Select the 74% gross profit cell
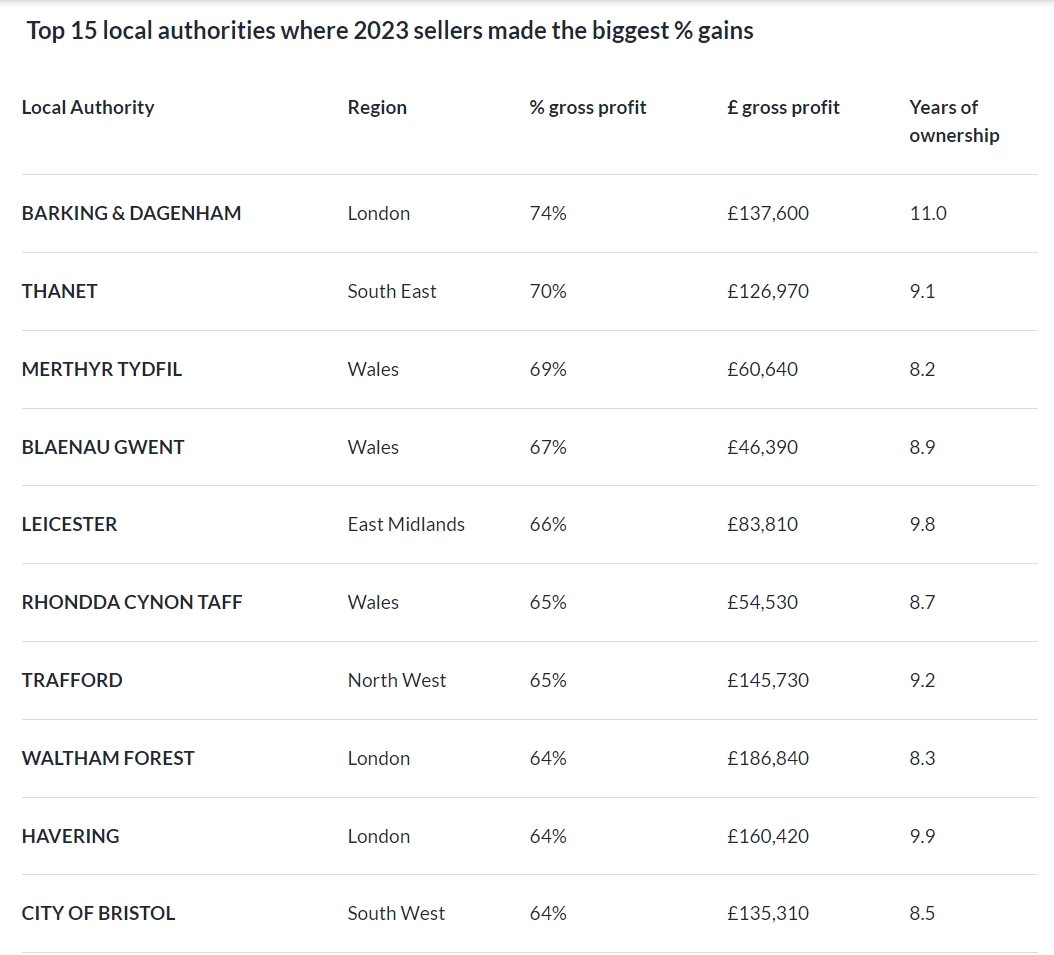The image size is (1054, 955). (548, 213)
